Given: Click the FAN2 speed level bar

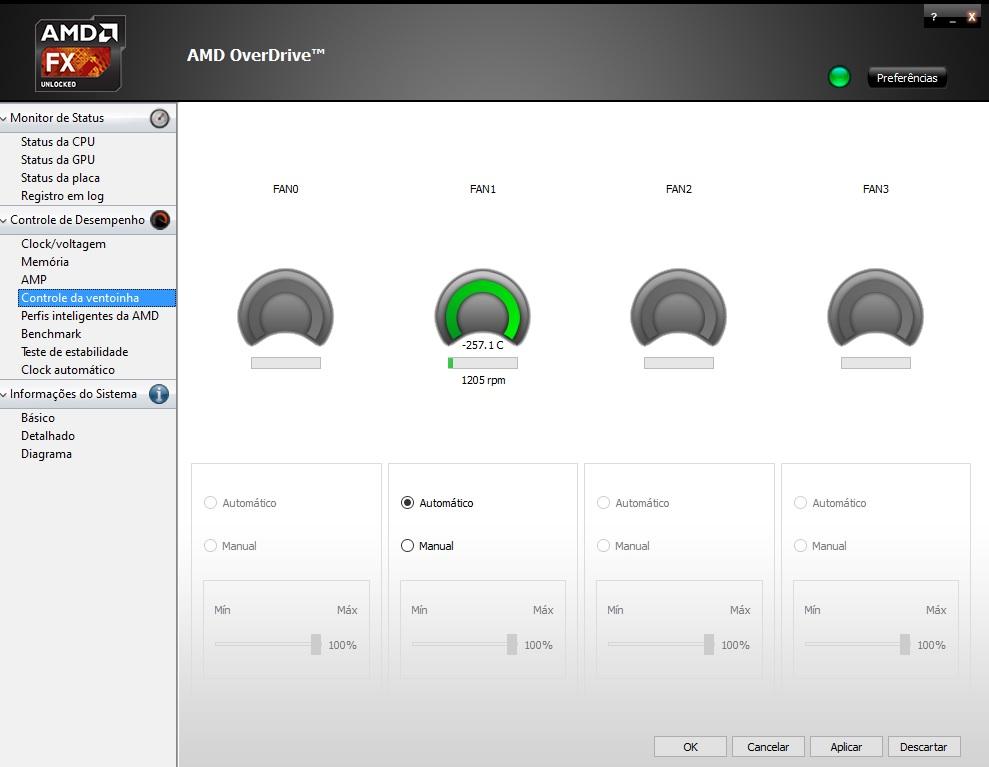Looking at the screenshot, I should click(679, 363).
